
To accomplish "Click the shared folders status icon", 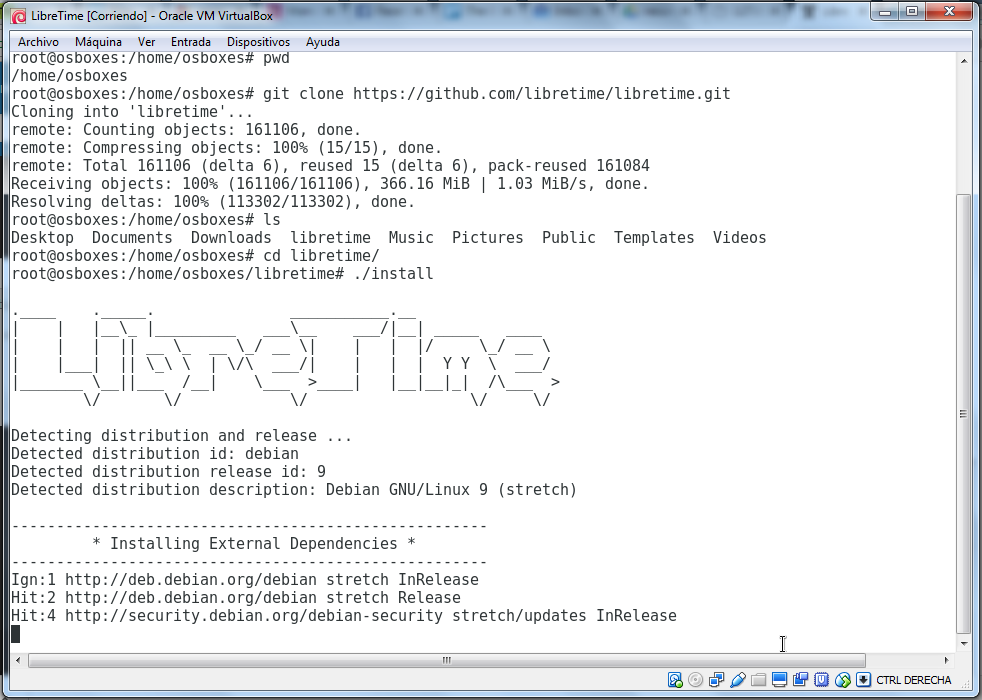I will pos(758,680).
